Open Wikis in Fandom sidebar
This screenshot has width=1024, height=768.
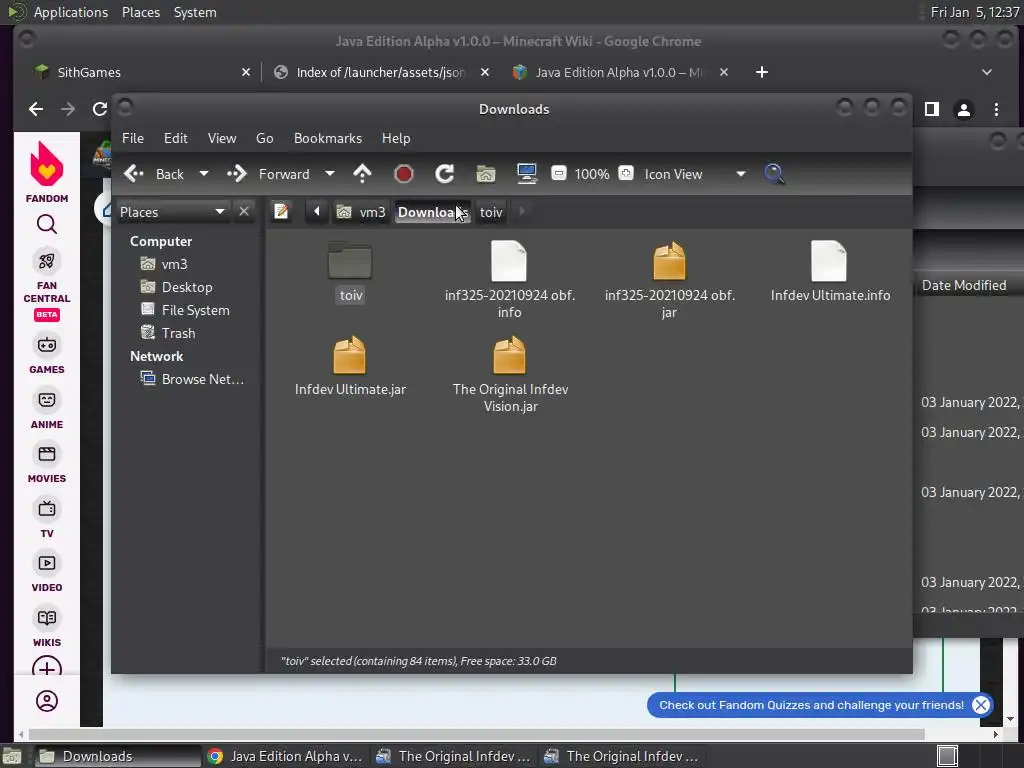coord(46,627)
